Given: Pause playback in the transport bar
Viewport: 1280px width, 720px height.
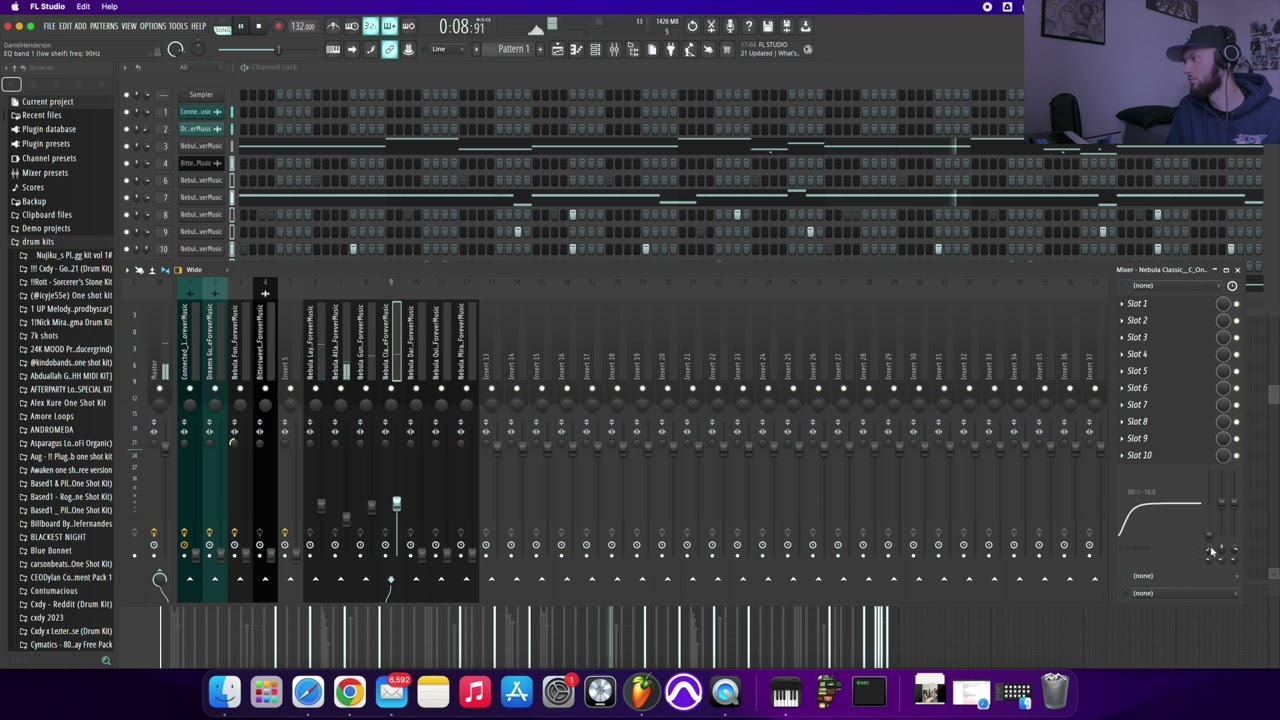Looking at the screenshot, I should (240, 26).
